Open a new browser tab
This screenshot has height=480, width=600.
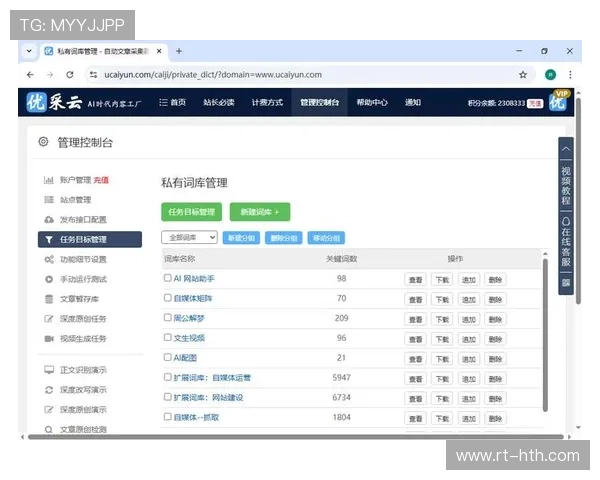(179, 51)
